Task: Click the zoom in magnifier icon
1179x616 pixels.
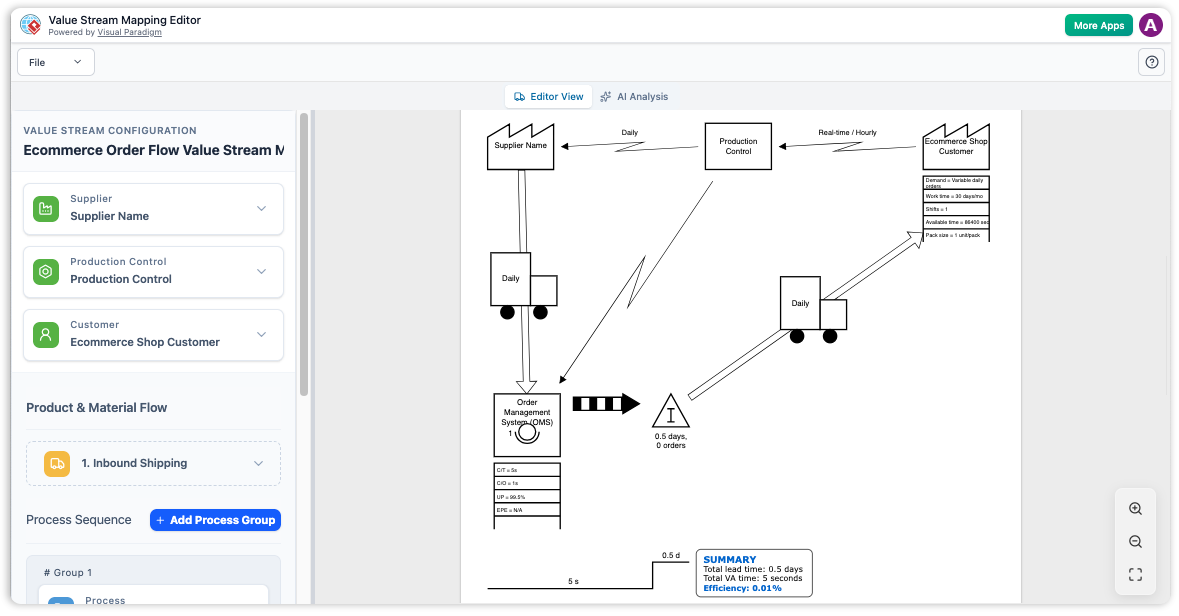Action: point(1135,508)
